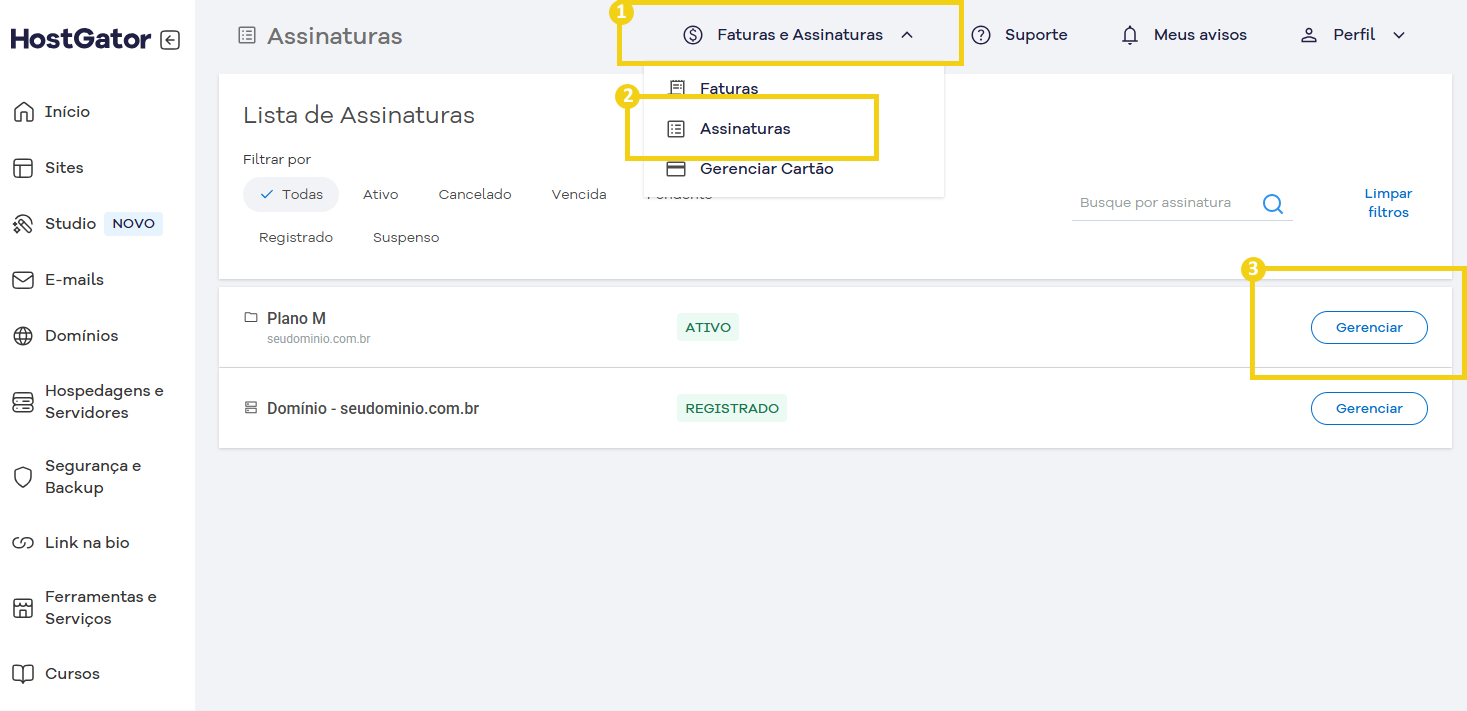The width and height of the screenshot is (1467, 711).
Task: Open Suporte in top bar
Action: [x=1036, y=35]
